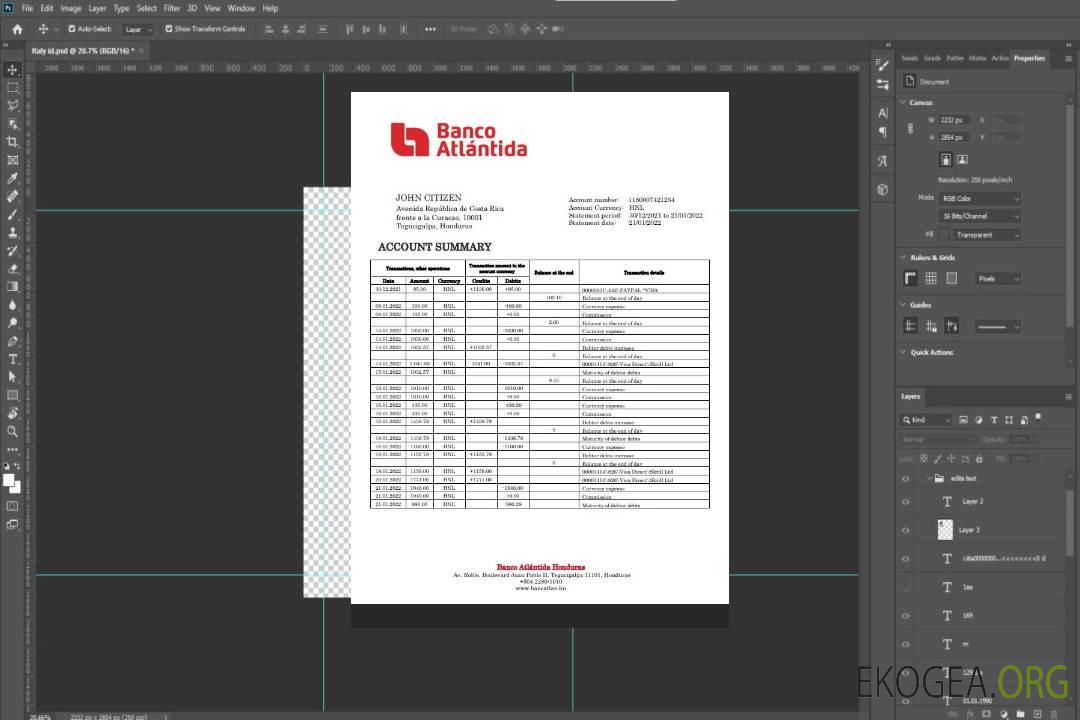Viewport: 1080px width, 720px height.
Task: Open the Window menu
Action: coord(241,8)
